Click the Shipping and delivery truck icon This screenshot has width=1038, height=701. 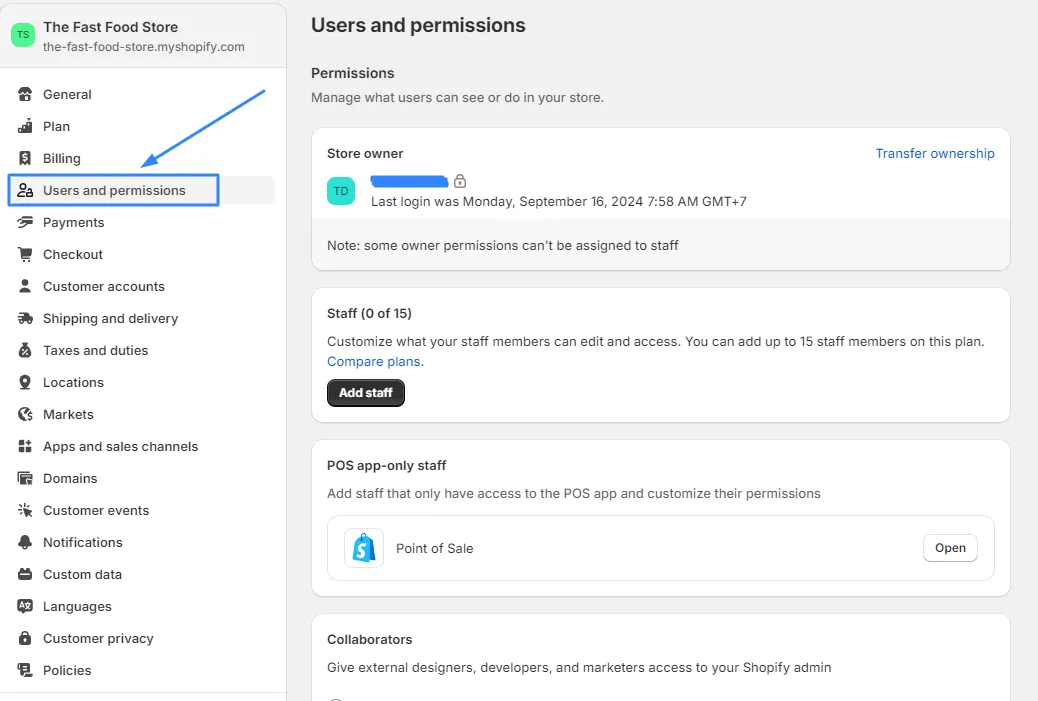click(x=25, y=318)
